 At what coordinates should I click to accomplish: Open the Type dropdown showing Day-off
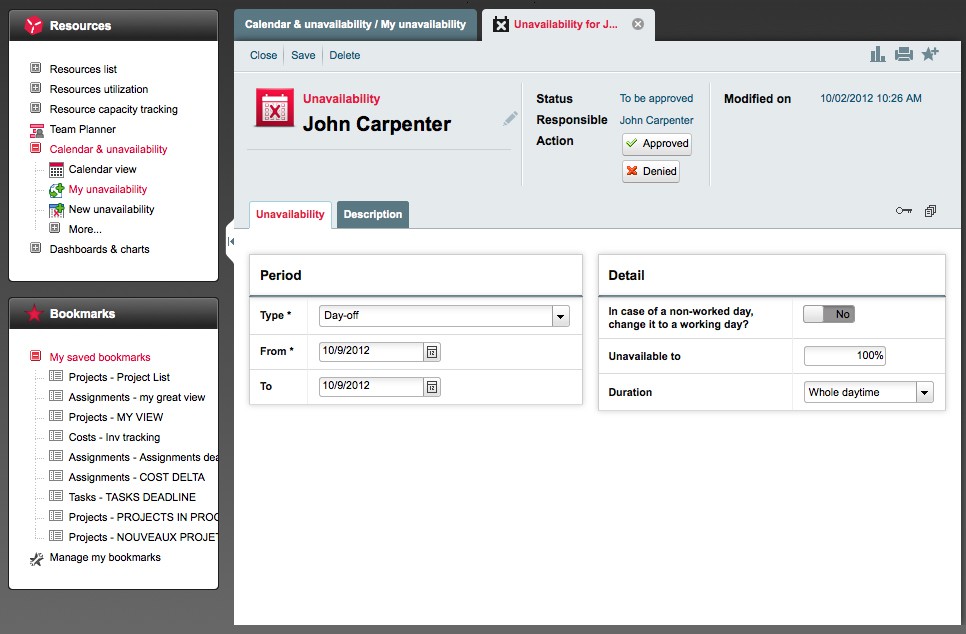(x=560, y=316)
